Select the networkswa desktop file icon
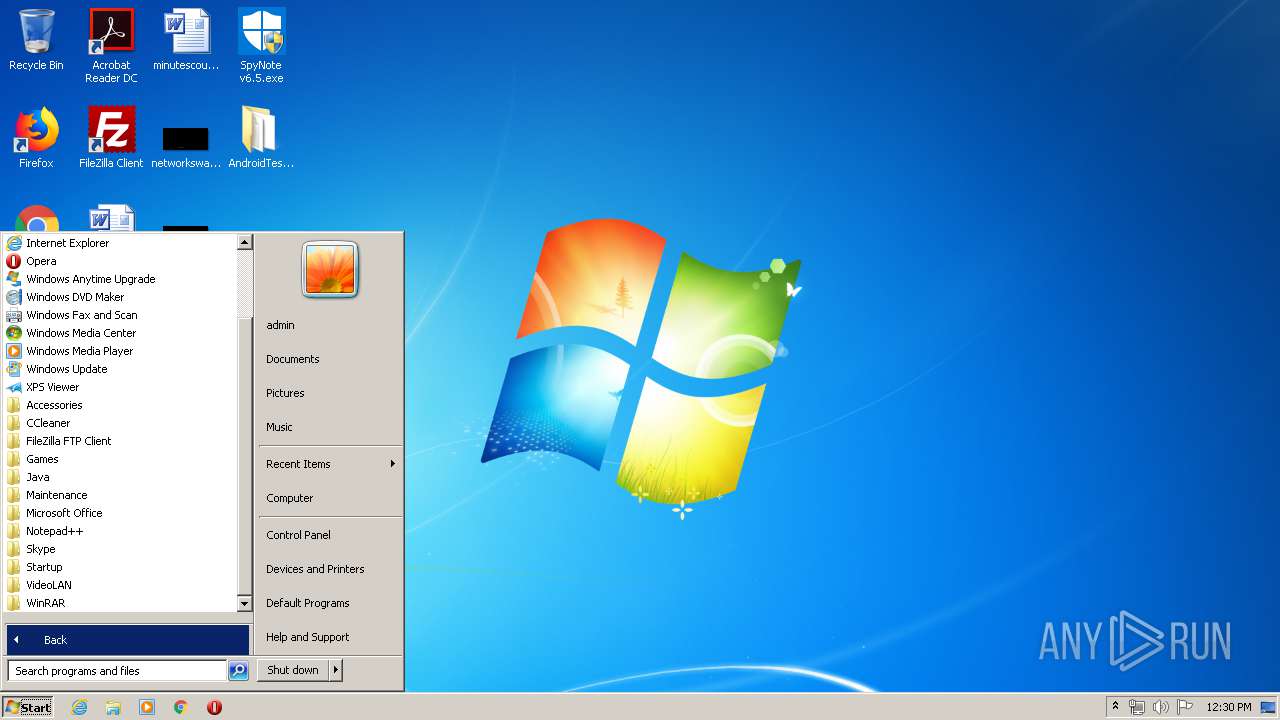1280x720 pixels. pyautogui.click(x=186, y=145)
